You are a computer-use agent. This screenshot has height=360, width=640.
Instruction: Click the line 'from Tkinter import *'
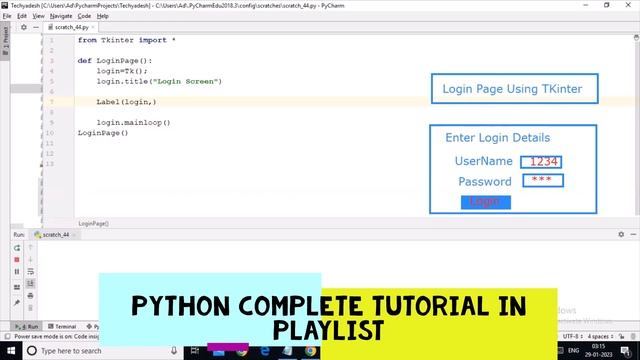coord(127,40)
